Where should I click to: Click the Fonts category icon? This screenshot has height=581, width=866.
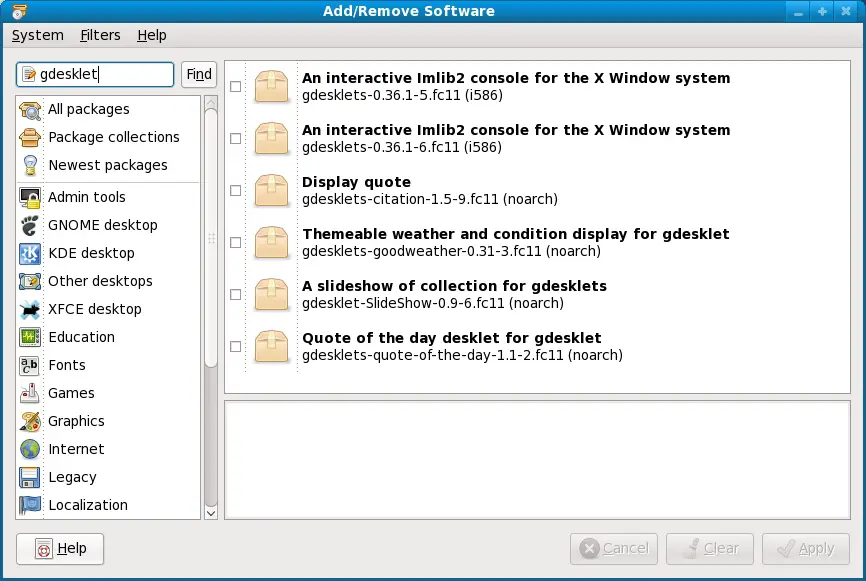pos(31,365)
